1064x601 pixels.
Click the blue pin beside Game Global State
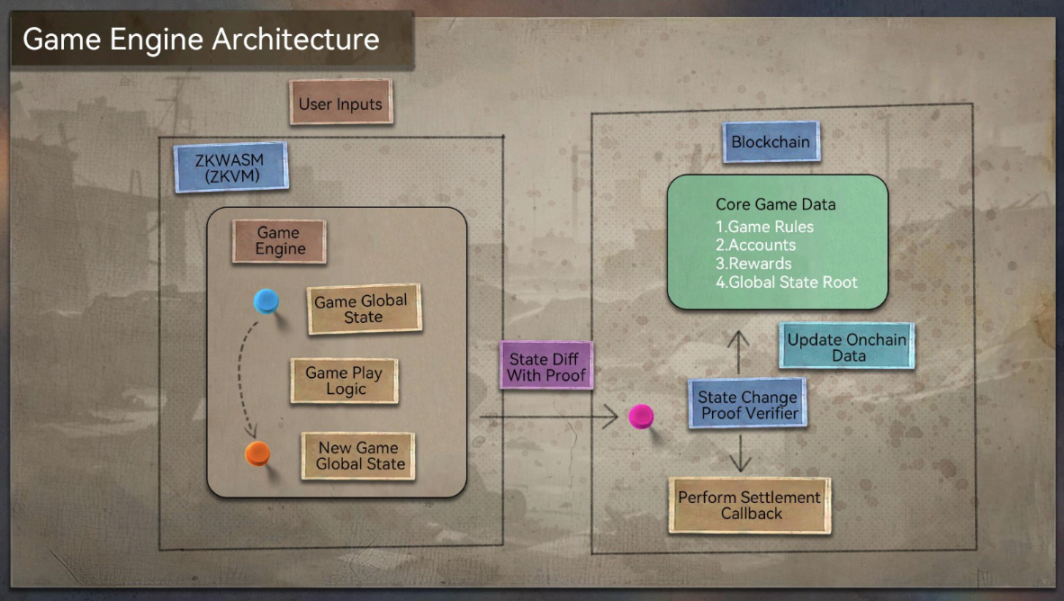266,301
